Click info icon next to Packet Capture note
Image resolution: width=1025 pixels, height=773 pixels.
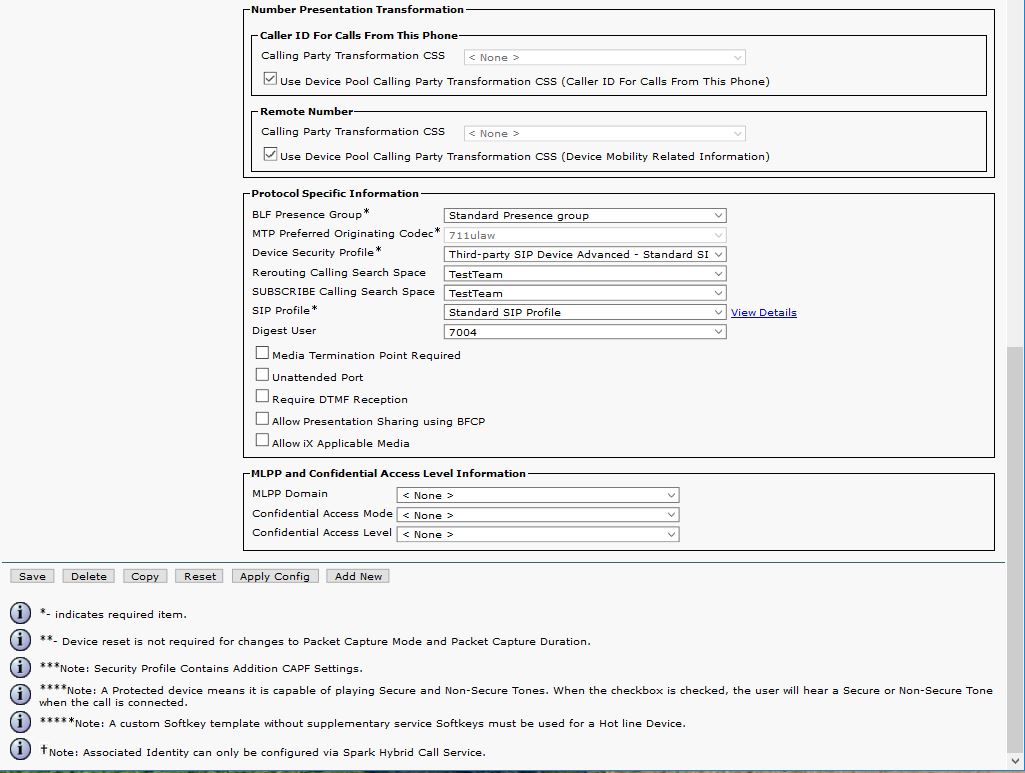point(20,640)
